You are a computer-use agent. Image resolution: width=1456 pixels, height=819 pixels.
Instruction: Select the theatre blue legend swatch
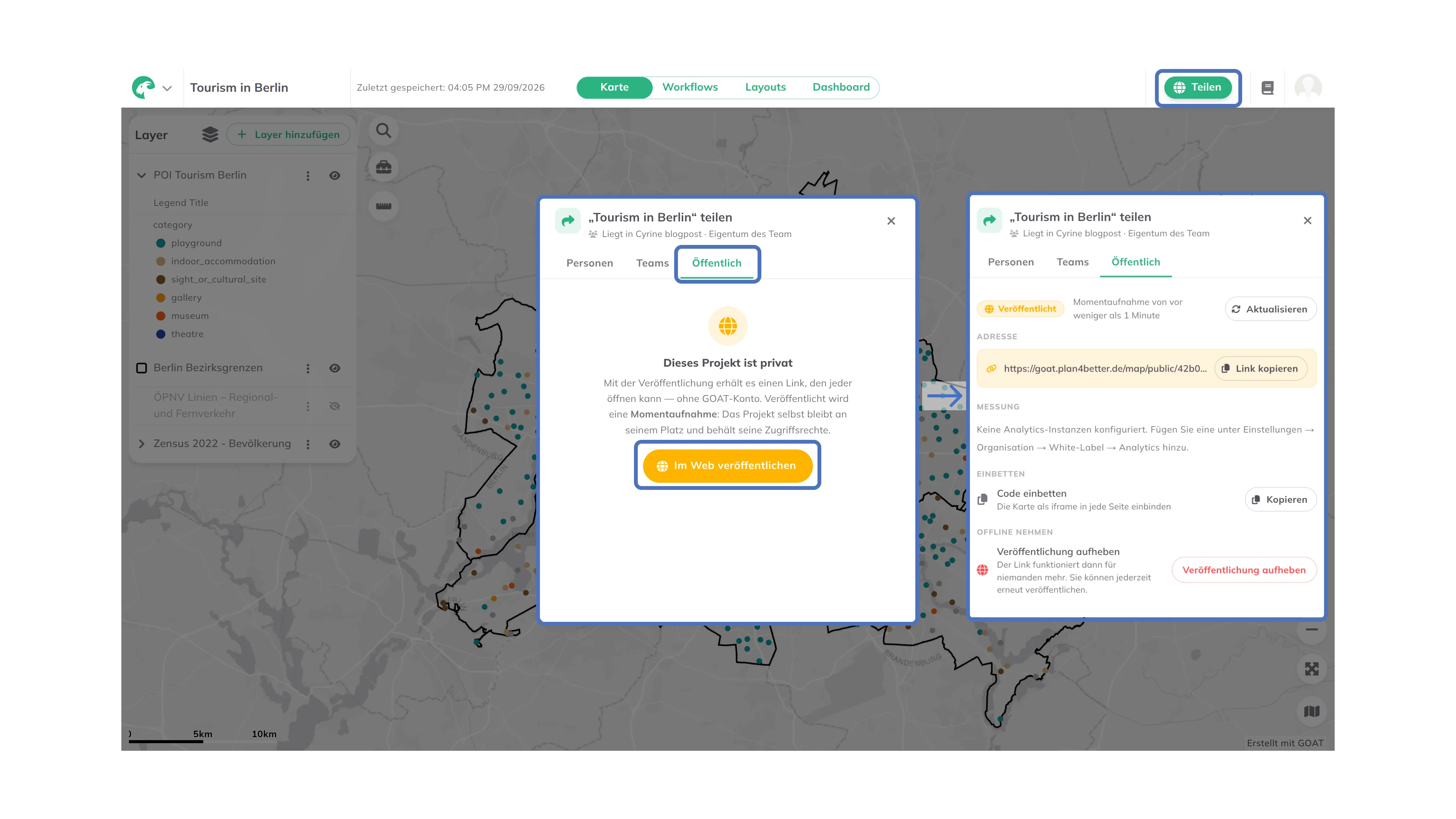(x=160, y=334)
